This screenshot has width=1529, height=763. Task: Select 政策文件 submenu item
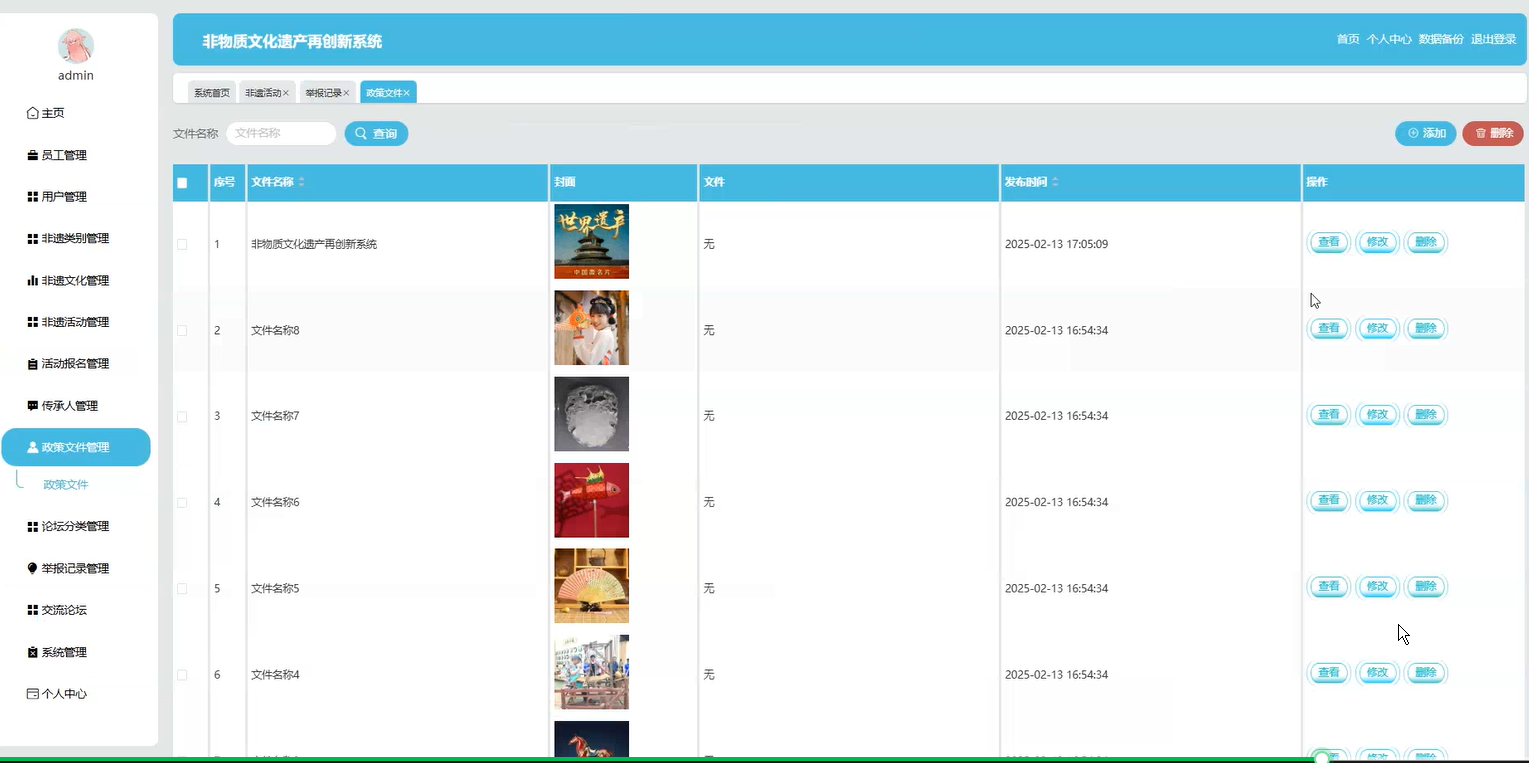[x=66, y=485]
